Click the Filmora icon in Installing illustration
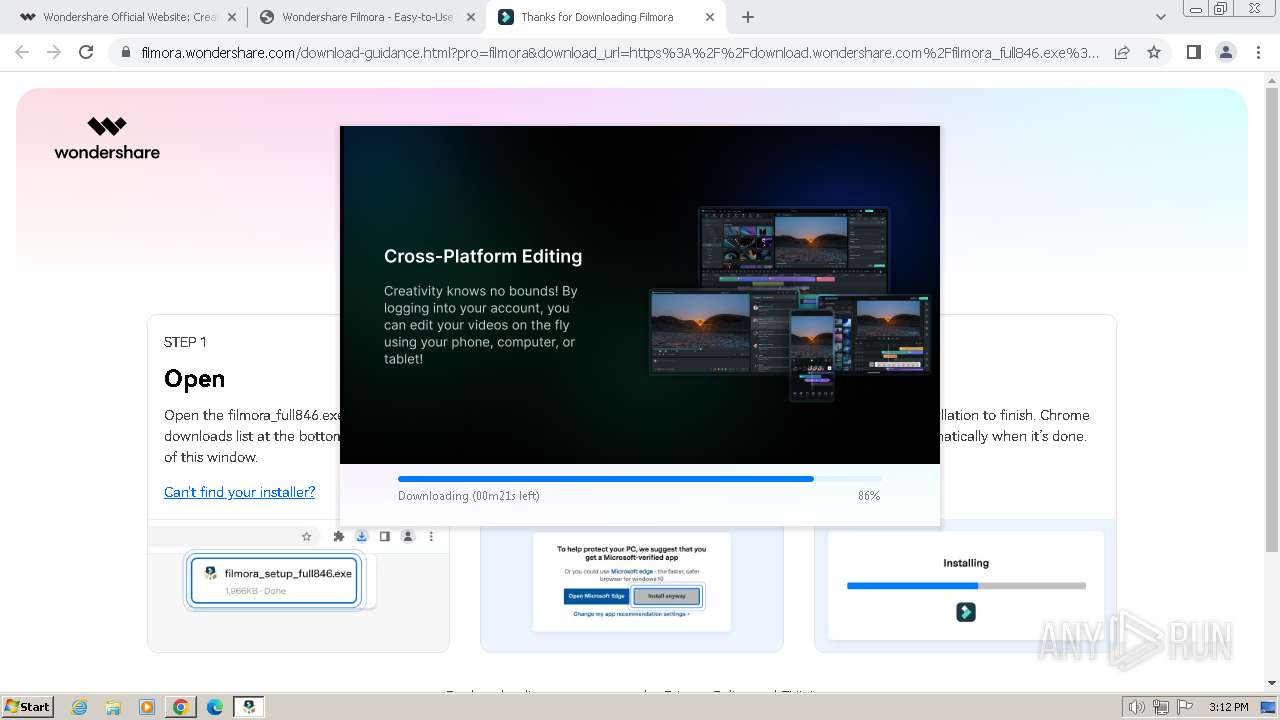 (966, 612)
